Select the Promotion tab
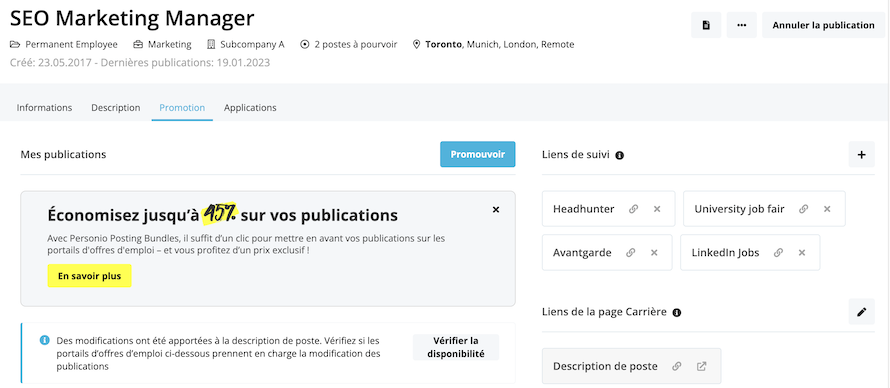The height and width of the screenshot is (388, 890). click(x=182, y=108)
